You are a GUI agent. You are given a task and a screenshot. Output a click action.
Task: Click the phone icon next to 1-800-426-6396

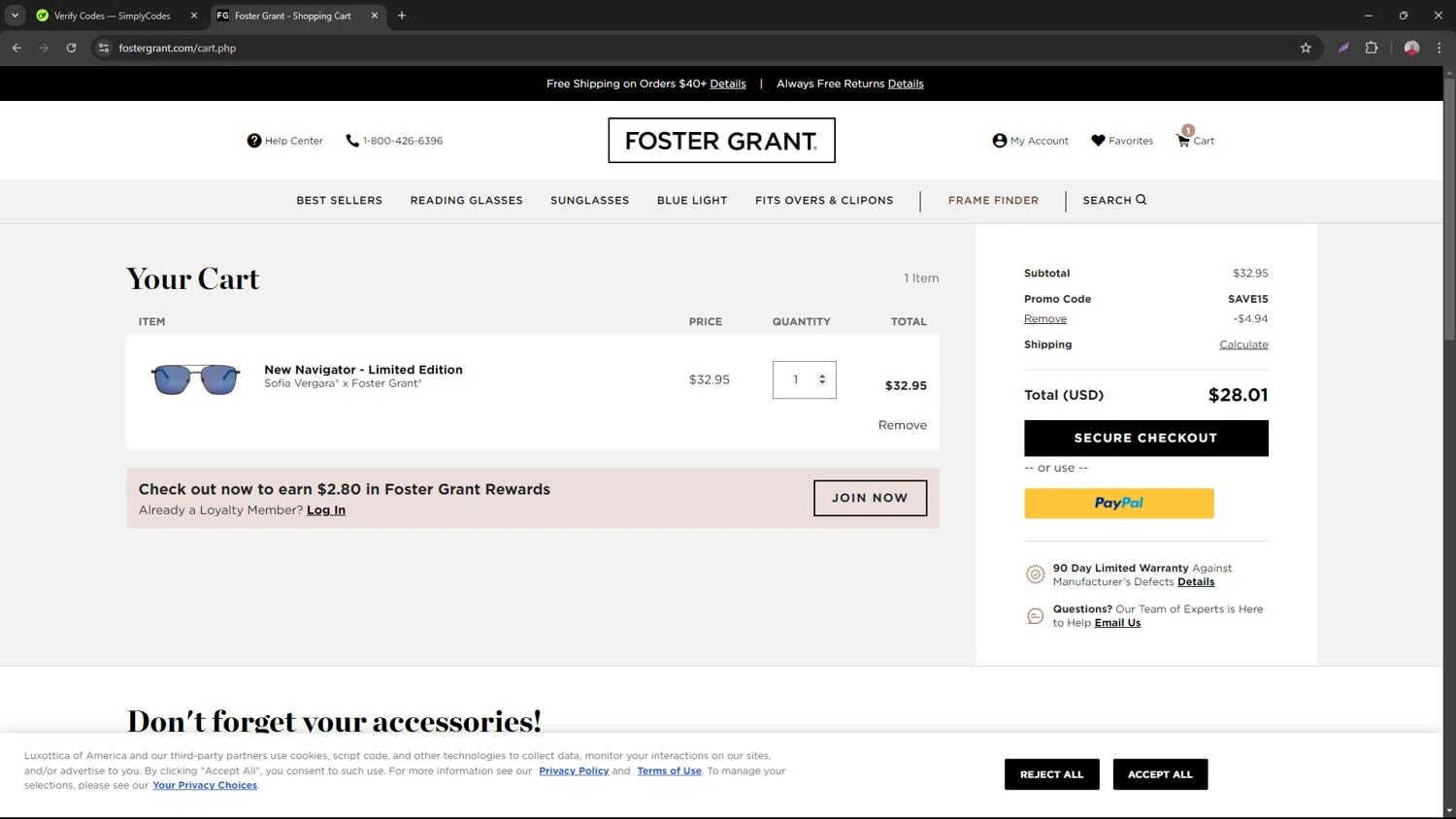tap(352, 141)
